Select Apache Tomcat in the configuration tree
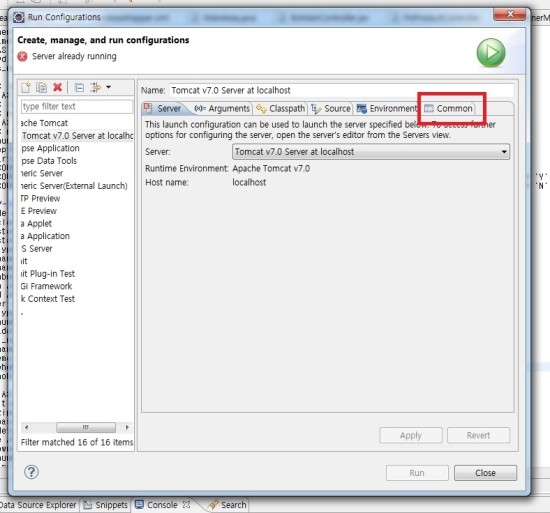This screenshot has width=550, height=513. pyautogui.click(x=44, y=123)
